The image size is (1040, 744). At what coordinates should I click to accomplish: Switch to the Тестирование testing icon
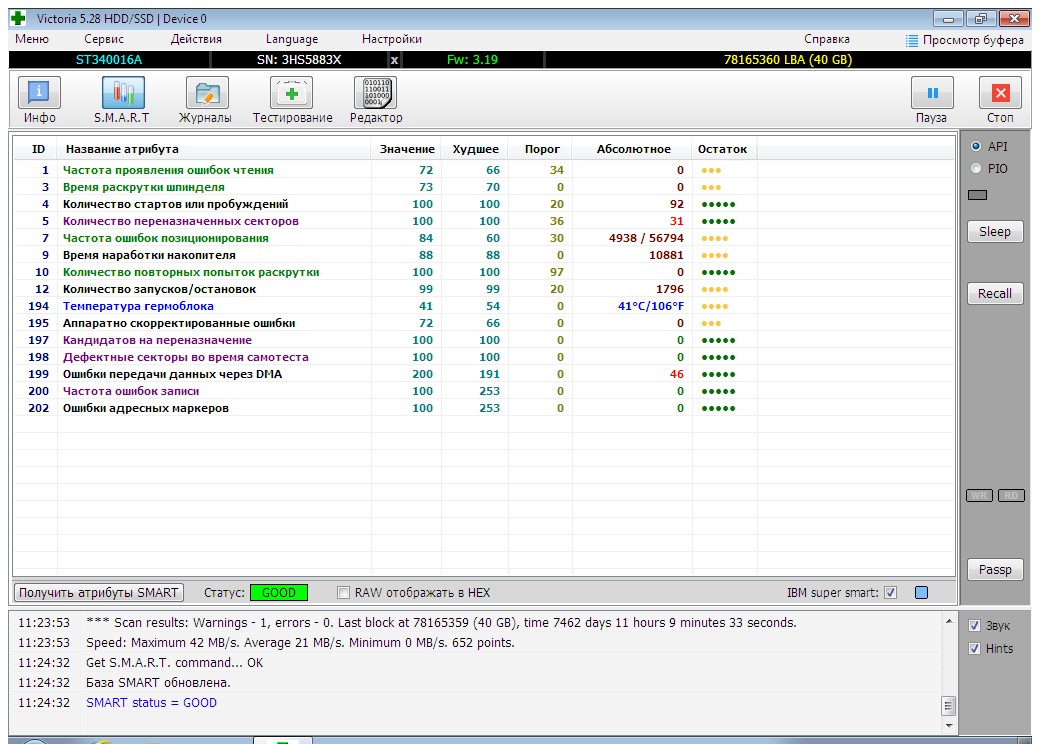(x=291, y=93)
